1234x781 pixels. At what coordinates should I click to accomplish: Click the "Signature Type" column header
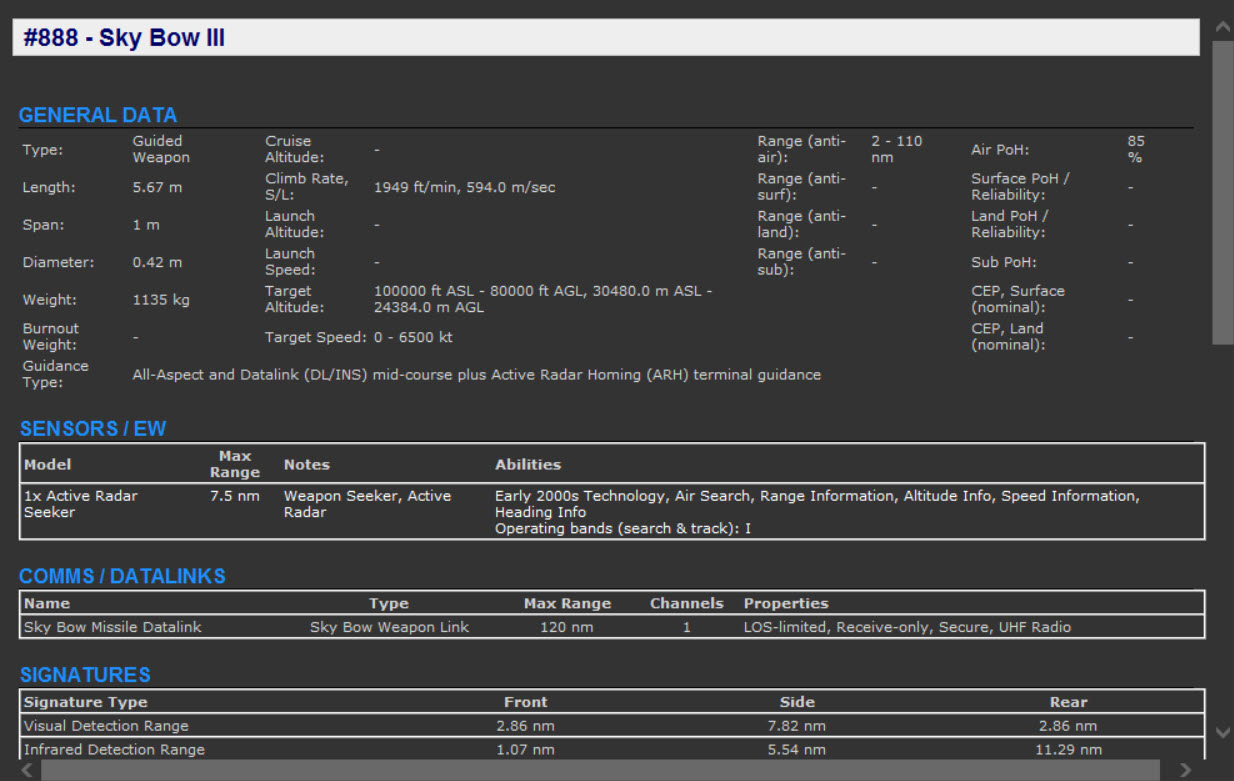tap(86, 702)
